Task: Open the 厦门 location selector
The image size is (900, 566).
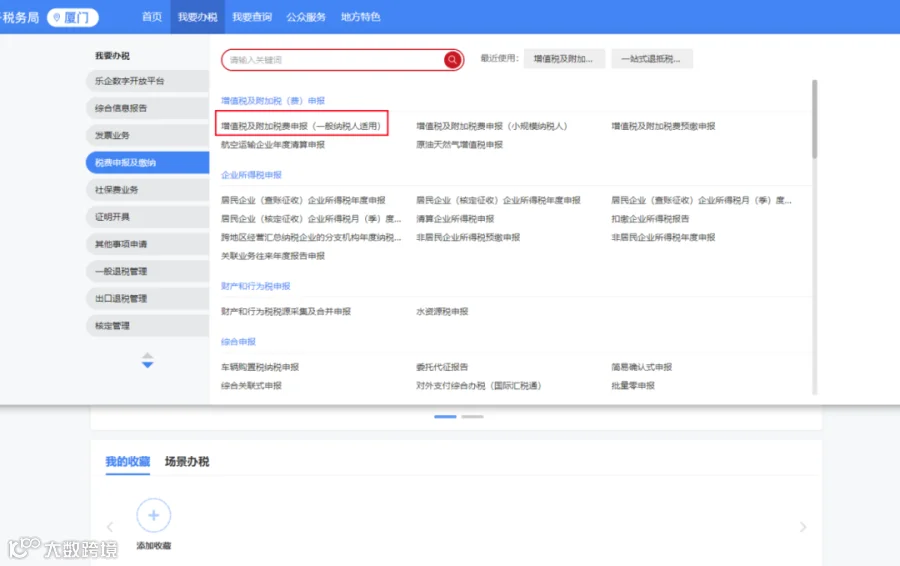Action: [72, 17]
